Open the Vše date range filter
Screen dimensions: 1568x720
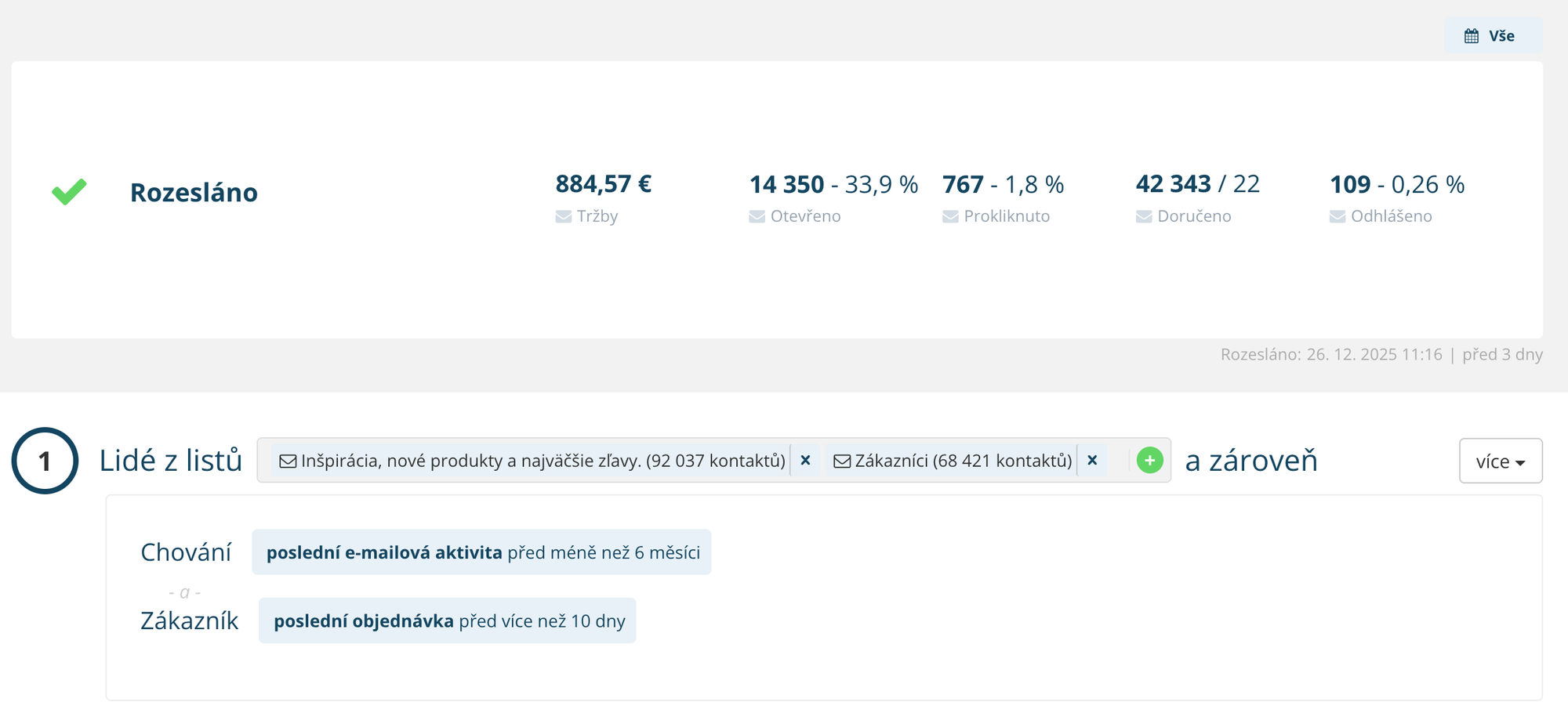(1493, 36)
